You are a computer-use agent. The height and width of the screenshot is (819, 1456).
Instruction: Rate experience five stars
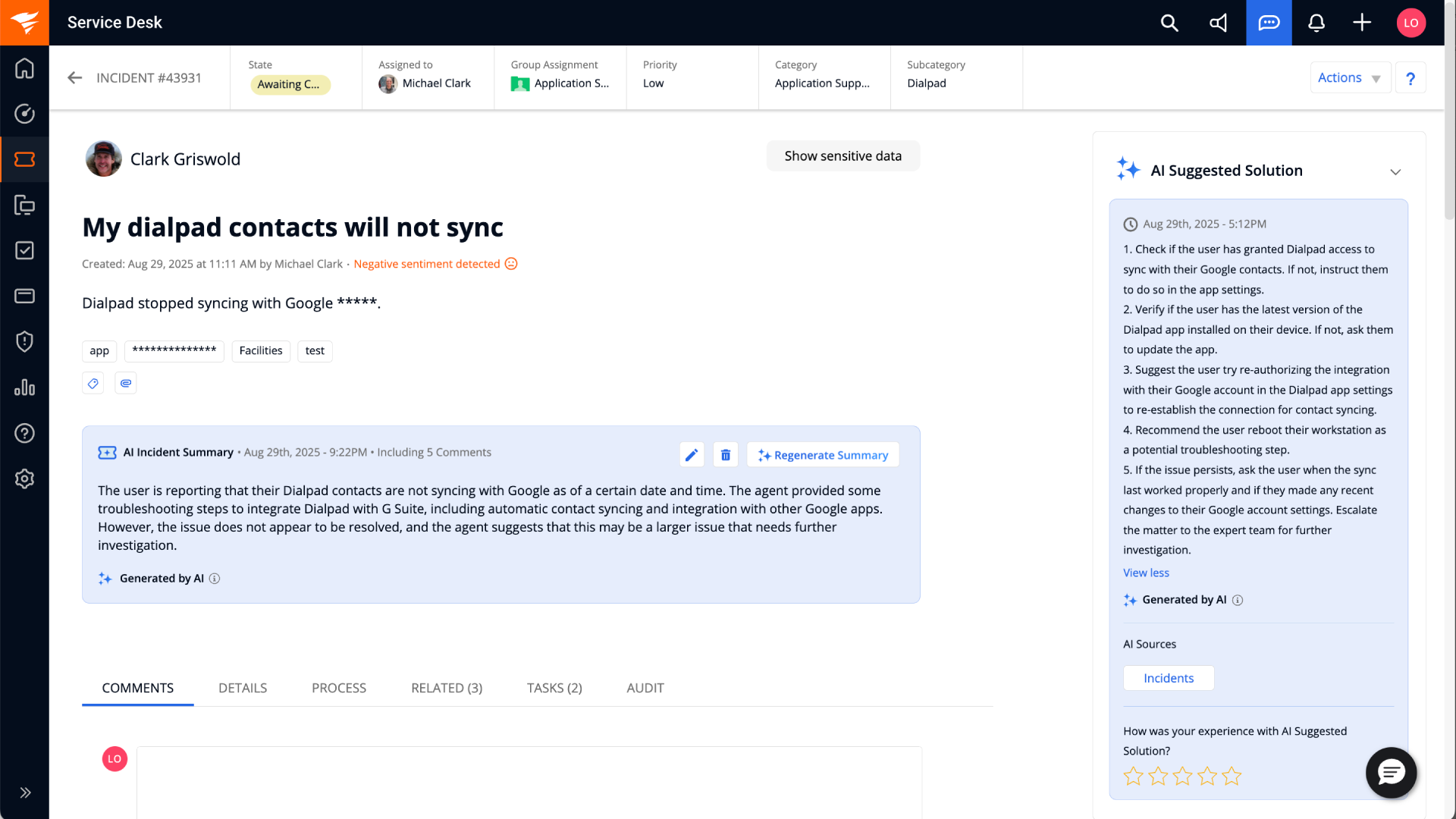click(x=1232, y=776)
